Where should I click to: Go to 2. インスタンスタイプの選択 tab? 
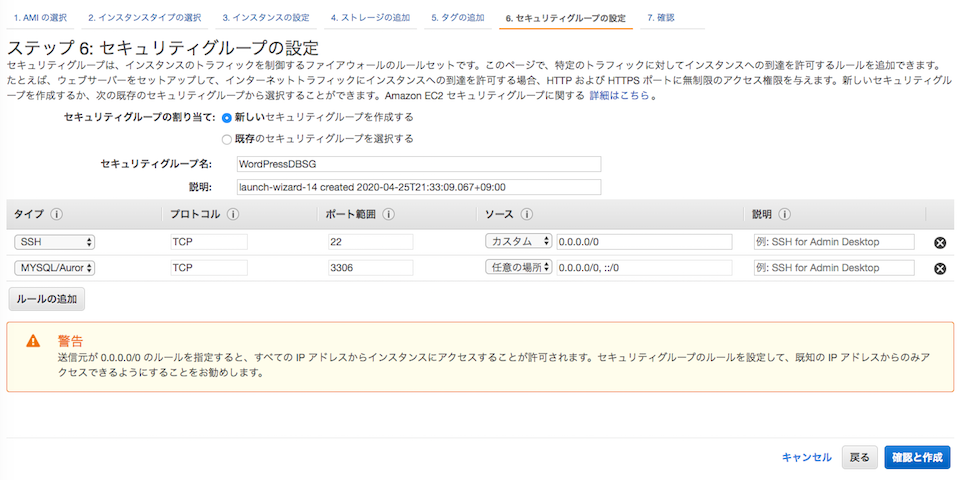[144, 18]
